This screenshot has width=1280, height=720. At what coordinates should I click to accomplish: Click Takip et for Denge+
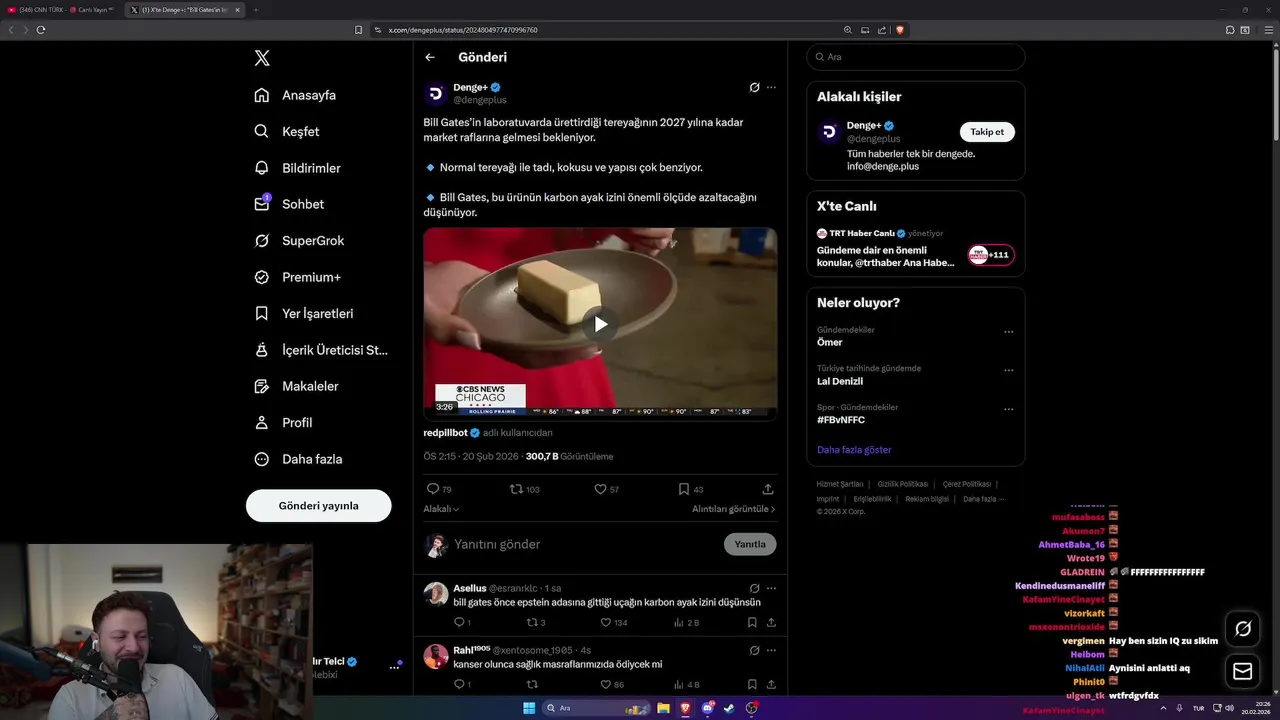pyautogui.click(x=987, y=132)
